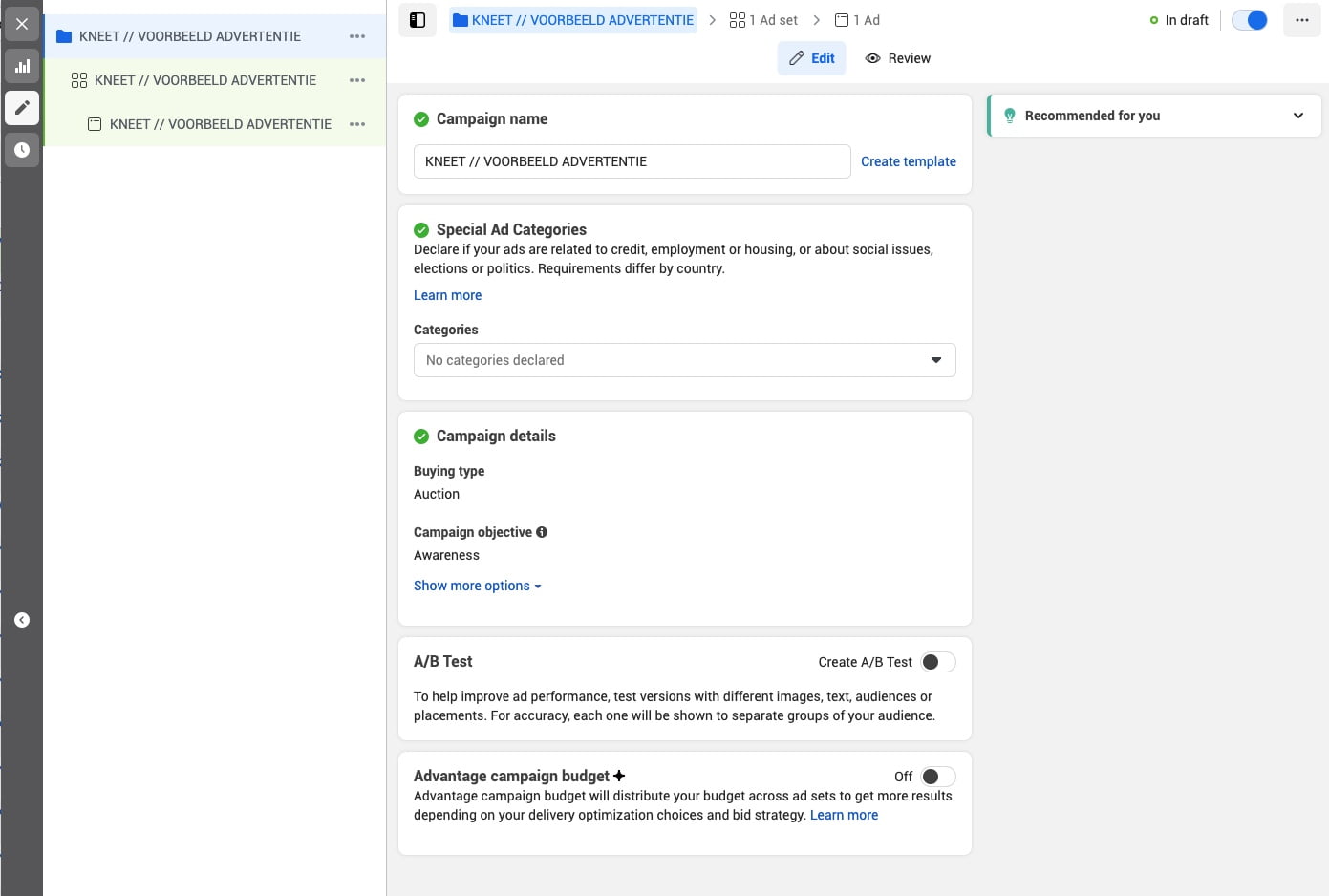
Task: Switch to the Review tab
Action: tap(898, 58)
